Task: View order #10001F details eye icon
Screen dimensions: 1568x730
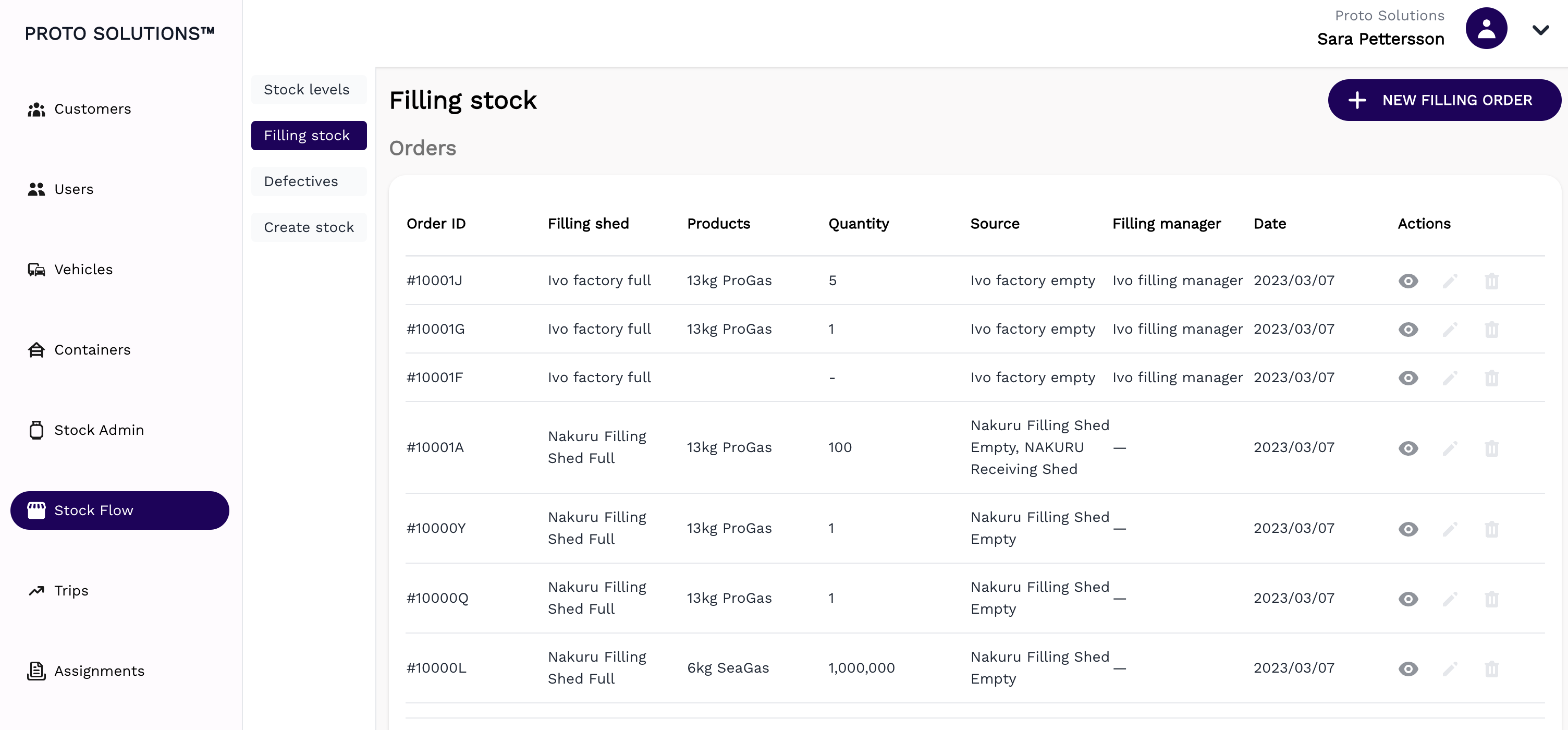Action: pos(1408,378)
